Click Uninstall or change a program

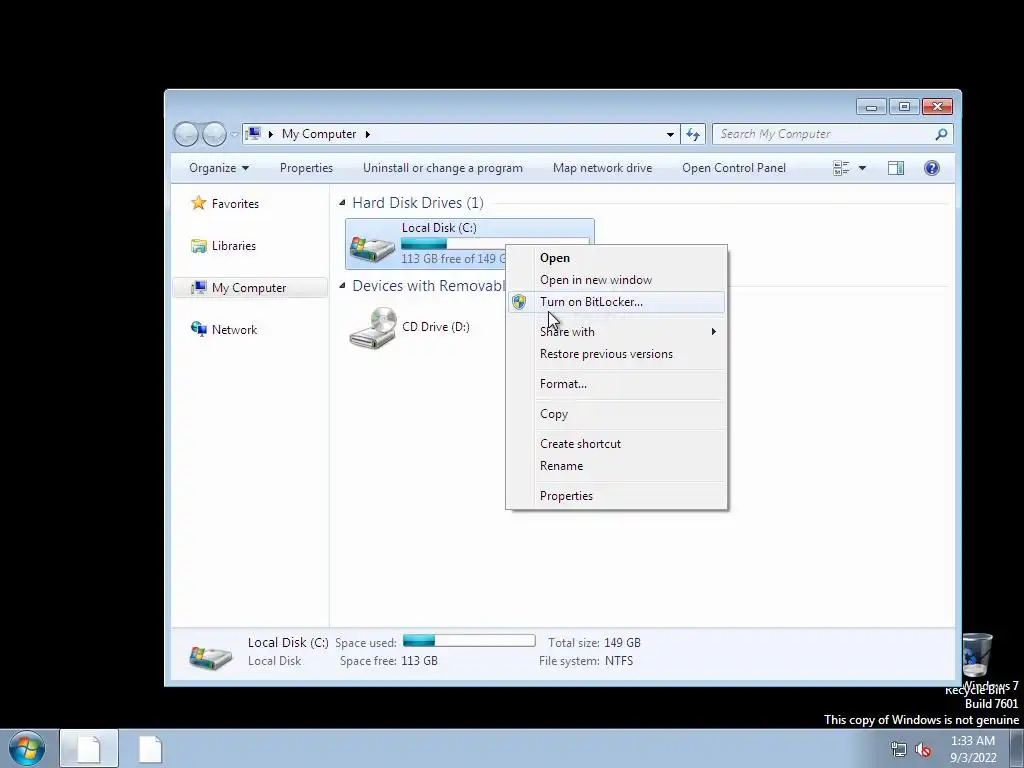(x=443, y=168)
